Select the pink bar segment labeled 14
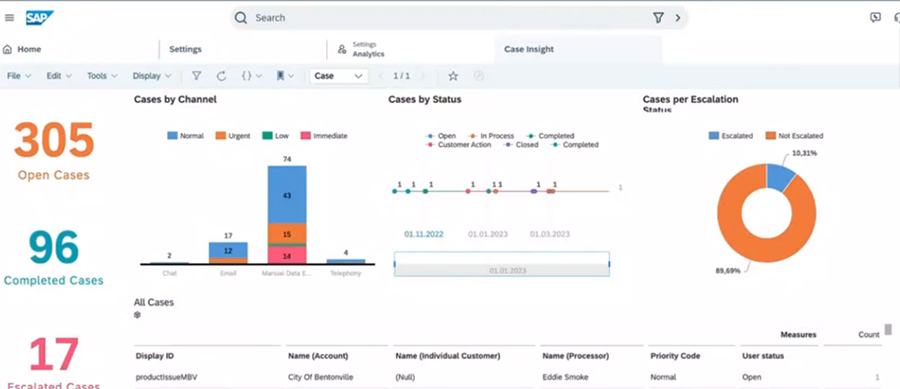The image size is (900, 389). tap(287, 255)
